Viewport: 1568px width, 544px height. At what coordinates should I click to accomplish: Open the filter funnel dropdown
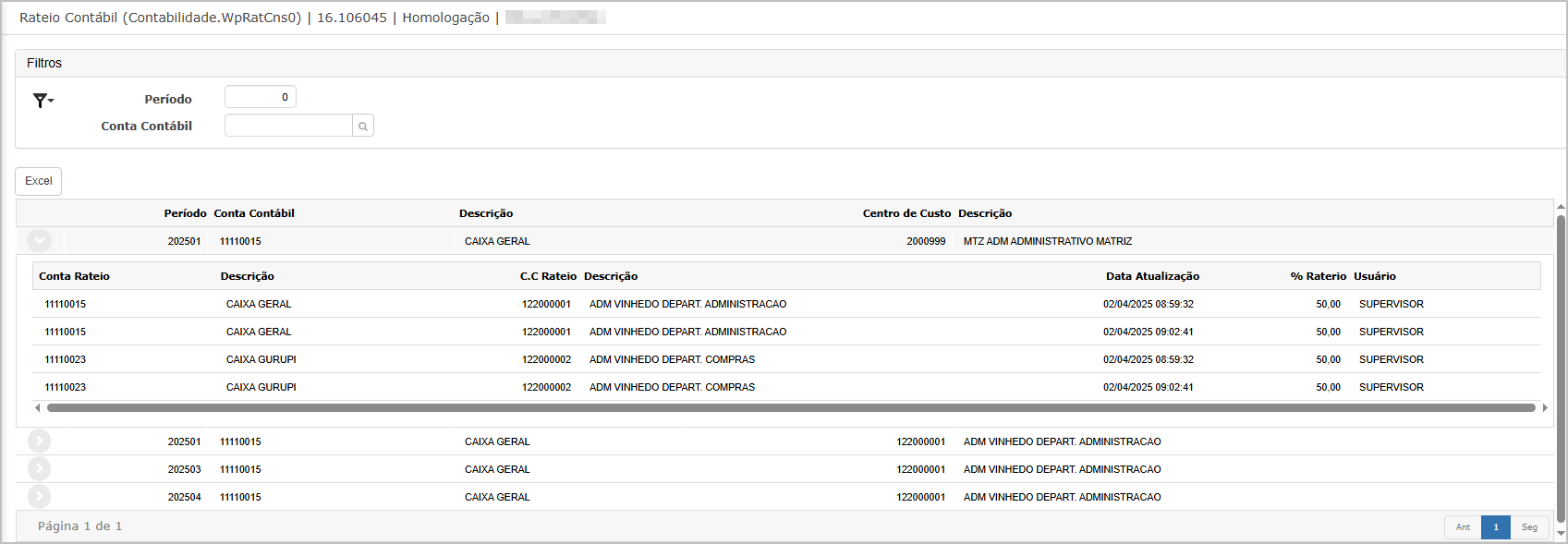coord(43,100)
